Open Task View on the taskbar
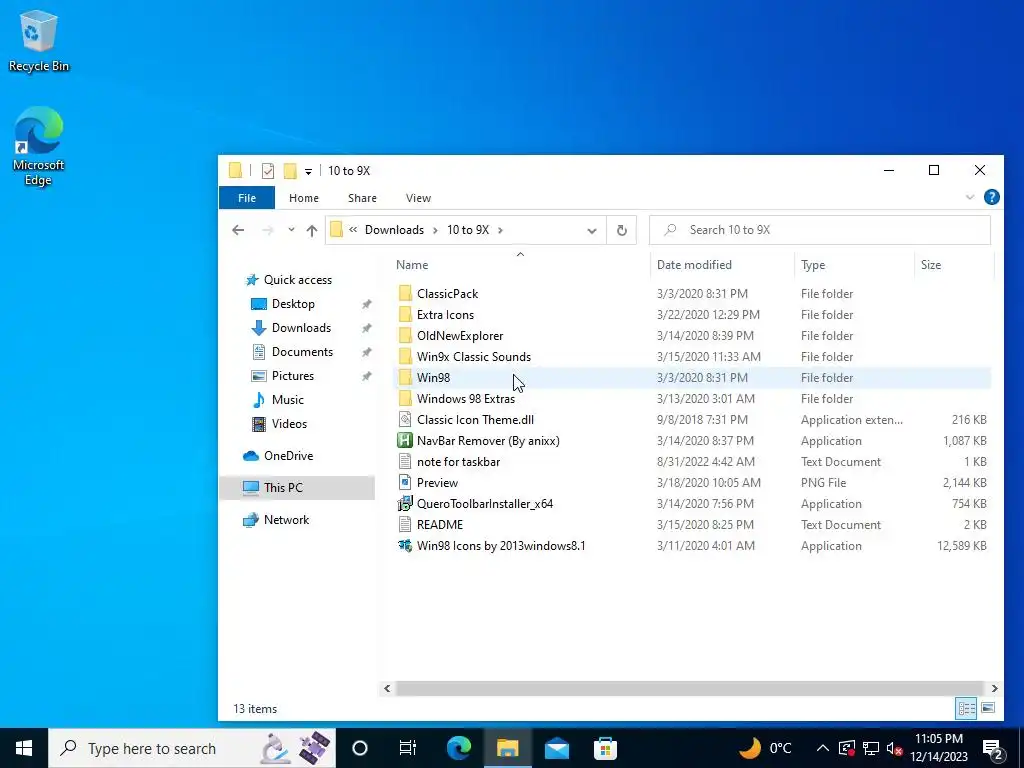The width and height of the screenshot is (1024, 768). (408, 748)
